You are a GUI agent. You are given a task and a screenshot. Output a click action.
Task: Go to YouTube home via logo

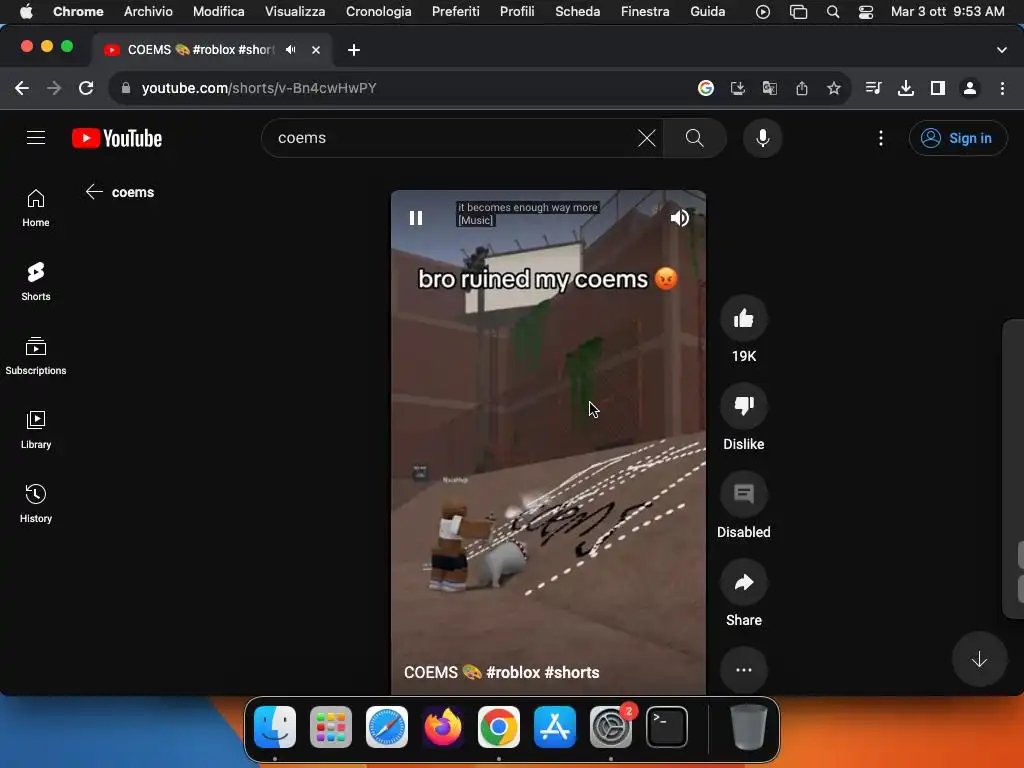[x=117, y=138]
